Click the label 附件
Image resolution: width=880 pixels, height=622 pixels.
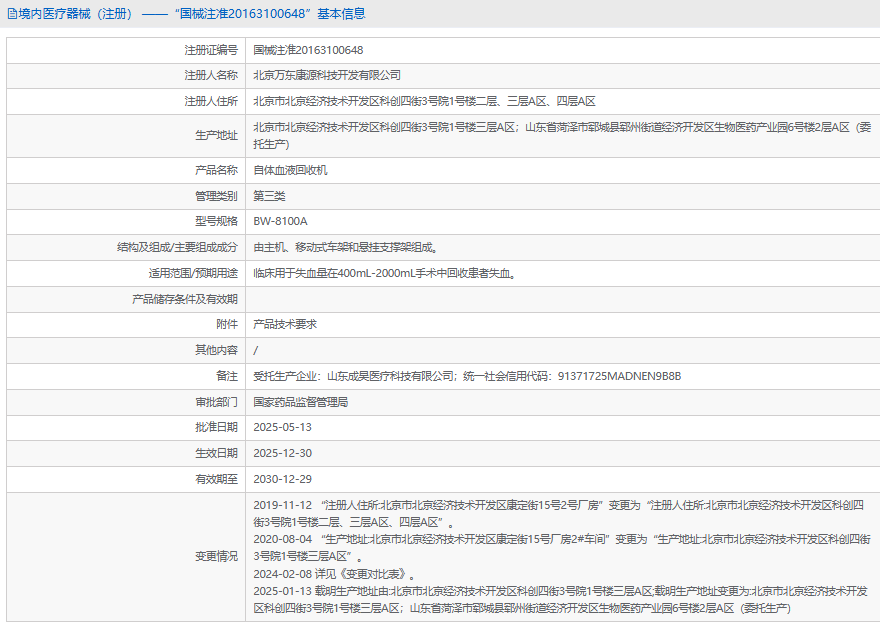(x=227, y=324)
